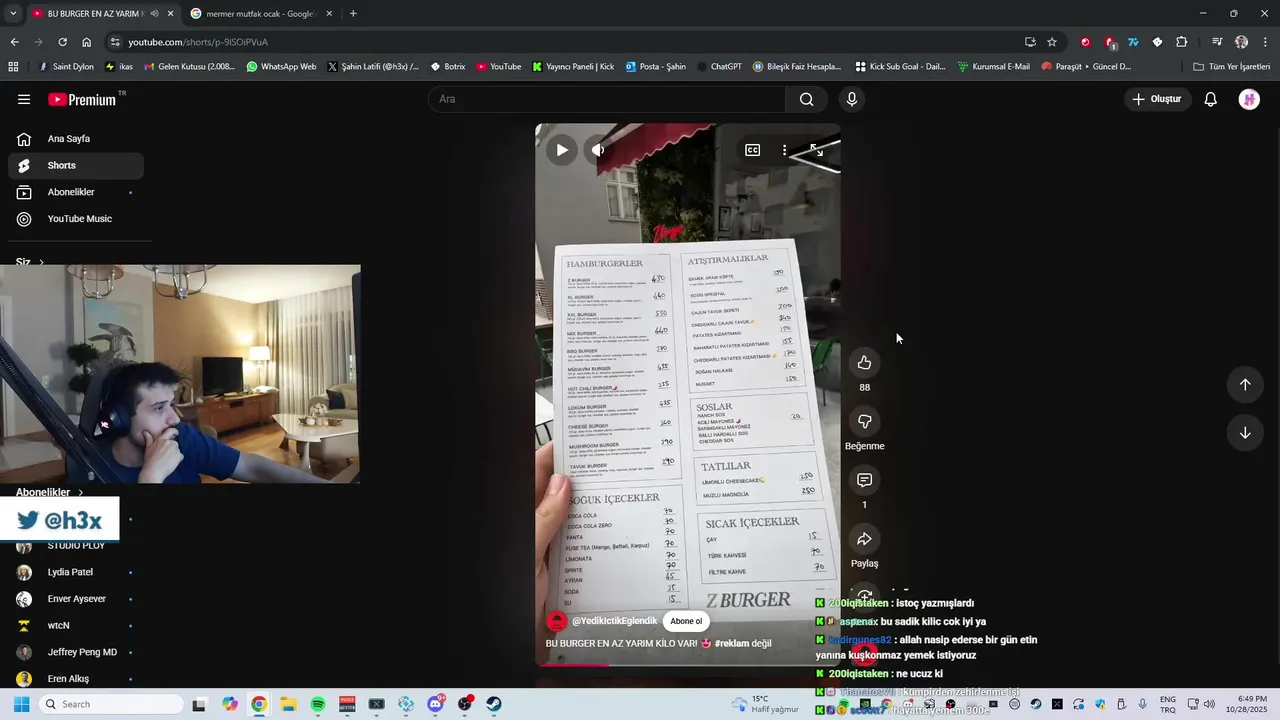Open File Explorer from the taskbar
1280x720 pixels.
(288, 704)
